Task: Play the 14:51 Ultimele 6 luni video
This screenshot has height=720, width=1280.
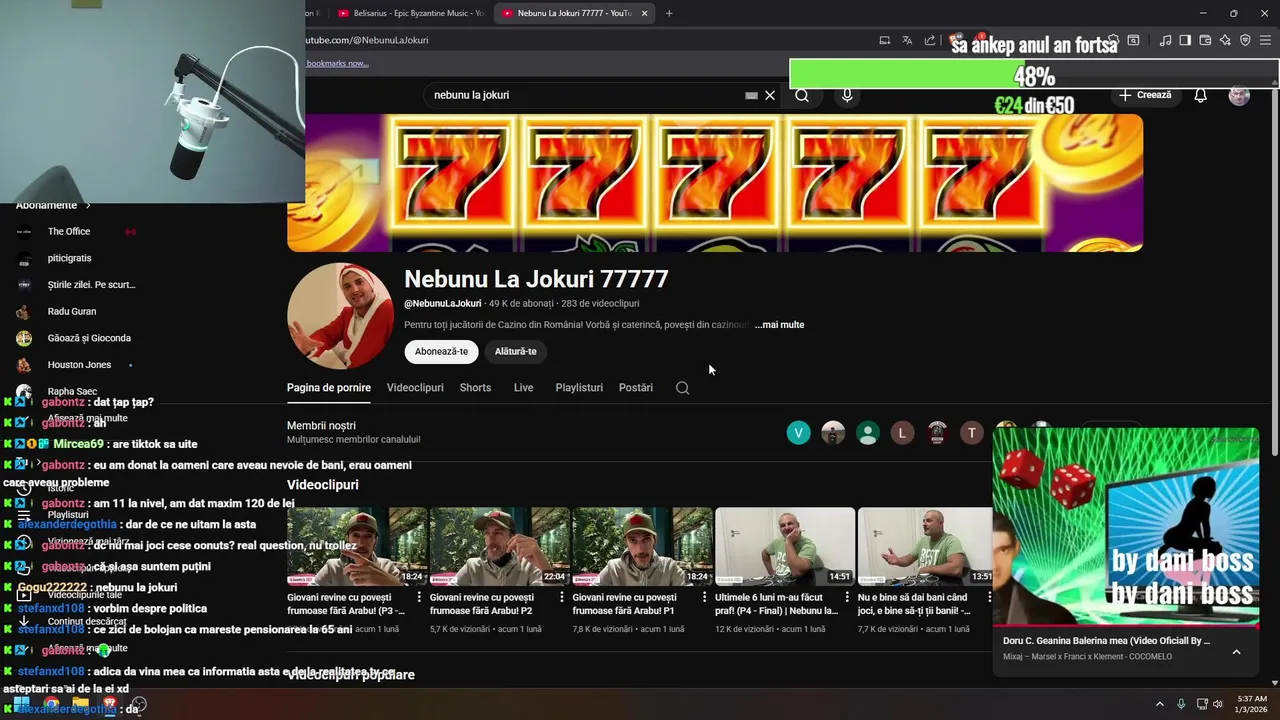Action: click(x=785, y=547)
